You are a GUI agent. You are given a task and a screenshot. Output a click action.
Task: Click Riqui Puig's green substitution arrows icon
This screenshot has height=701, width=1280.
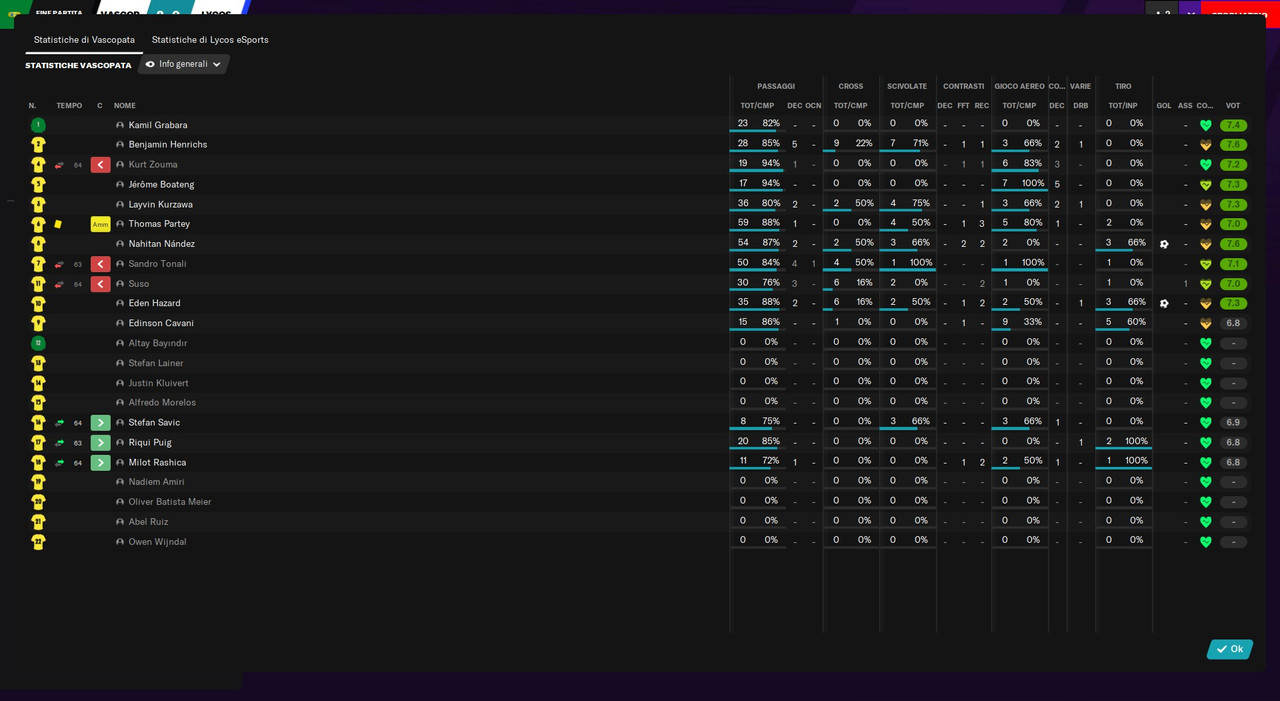coord(59,443)
